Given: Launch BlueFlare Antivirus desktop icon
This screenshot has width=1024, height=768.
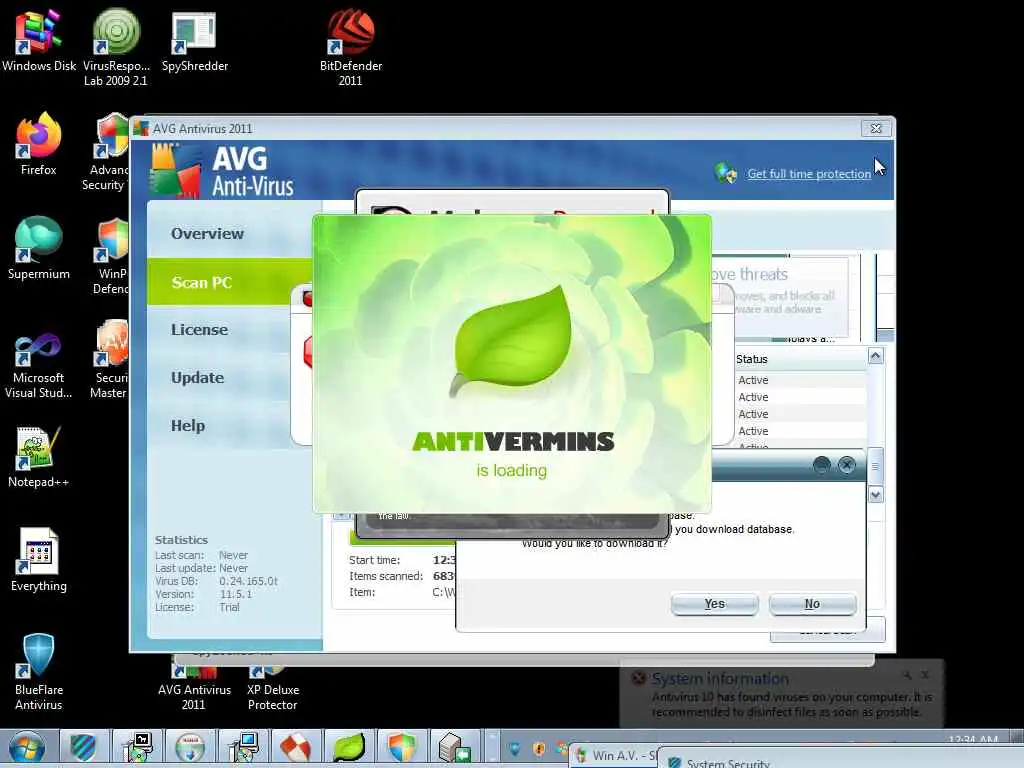Looking at the screenshot, I should tap(39, 672).
